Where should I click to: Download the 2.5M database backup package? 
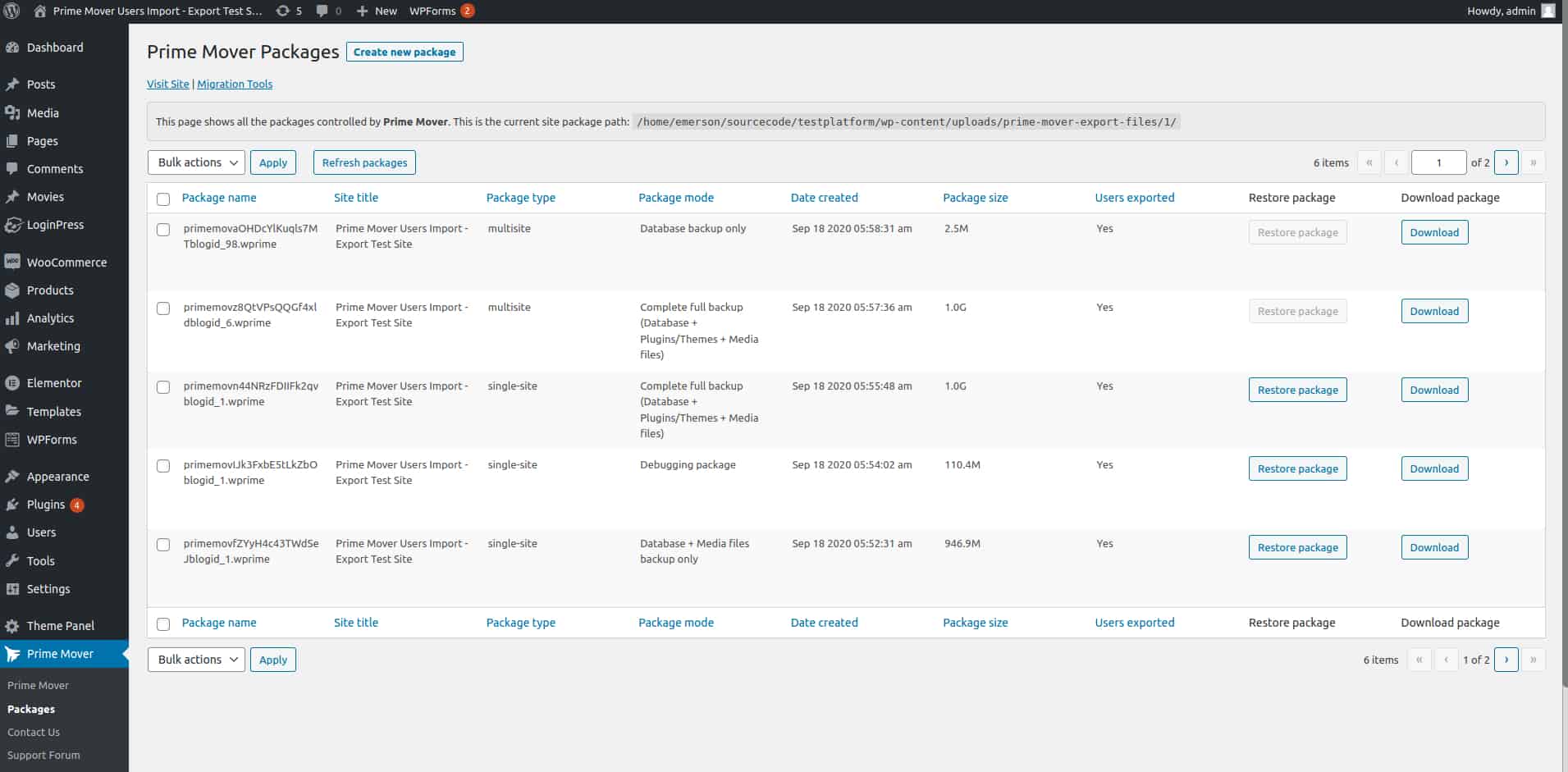coord(1434,232)
